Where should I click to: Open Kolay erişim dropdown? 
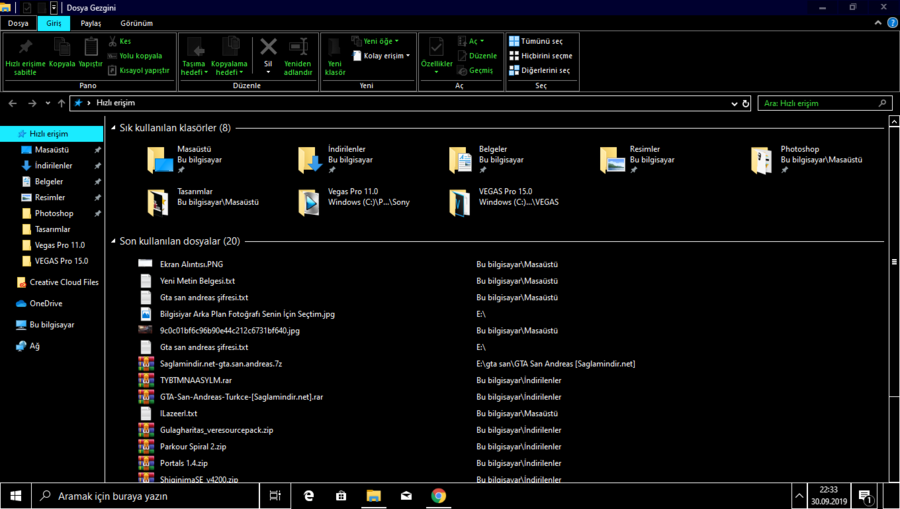pyautogui.click(x=381, y=56)
